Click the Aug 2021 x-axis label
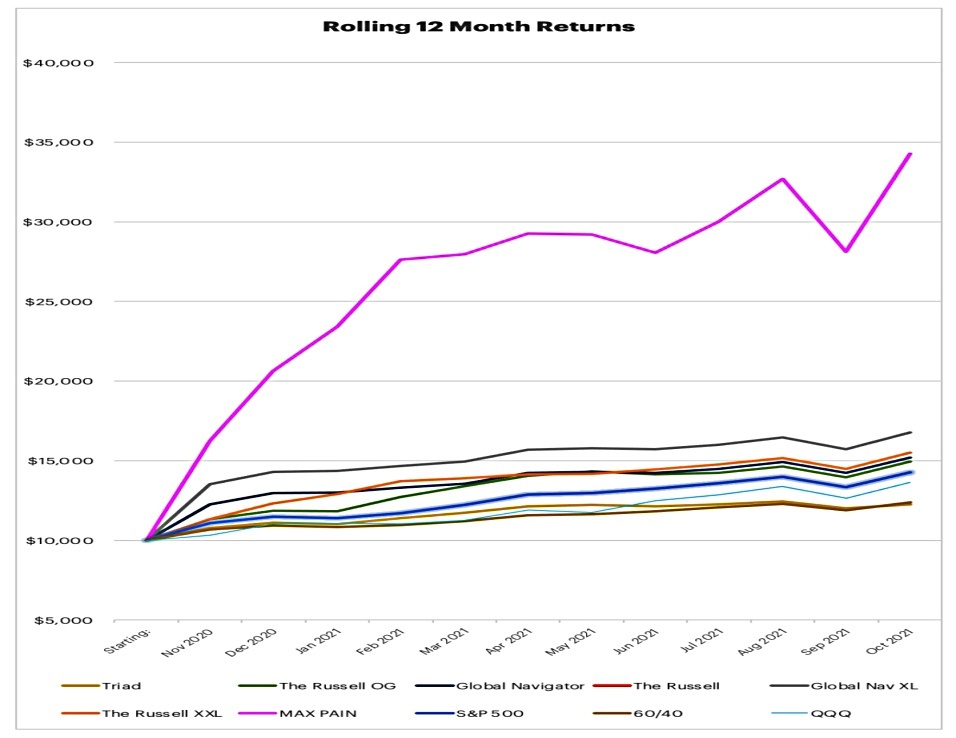956x738 pixels. [x=763, y=642]
